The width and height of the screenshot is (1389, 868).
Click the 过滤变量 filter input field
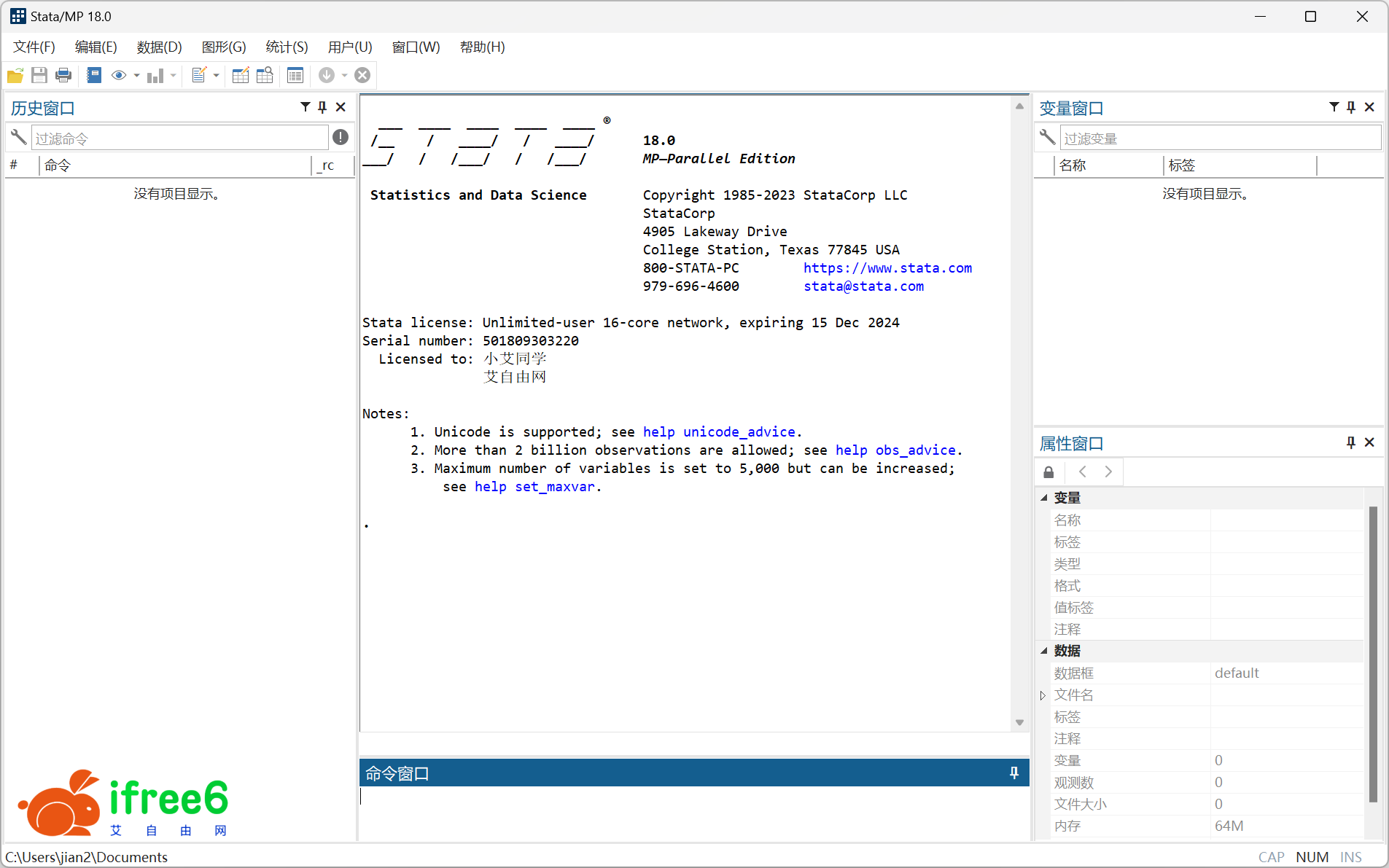click(x=1219, y=138)
